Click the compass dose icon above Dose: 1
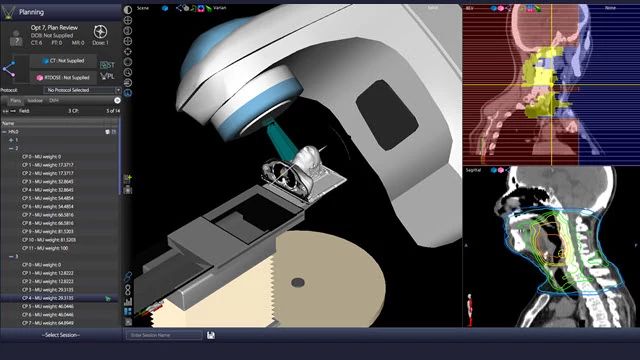This screenshot has width=640, height=360. pos(100,31)
